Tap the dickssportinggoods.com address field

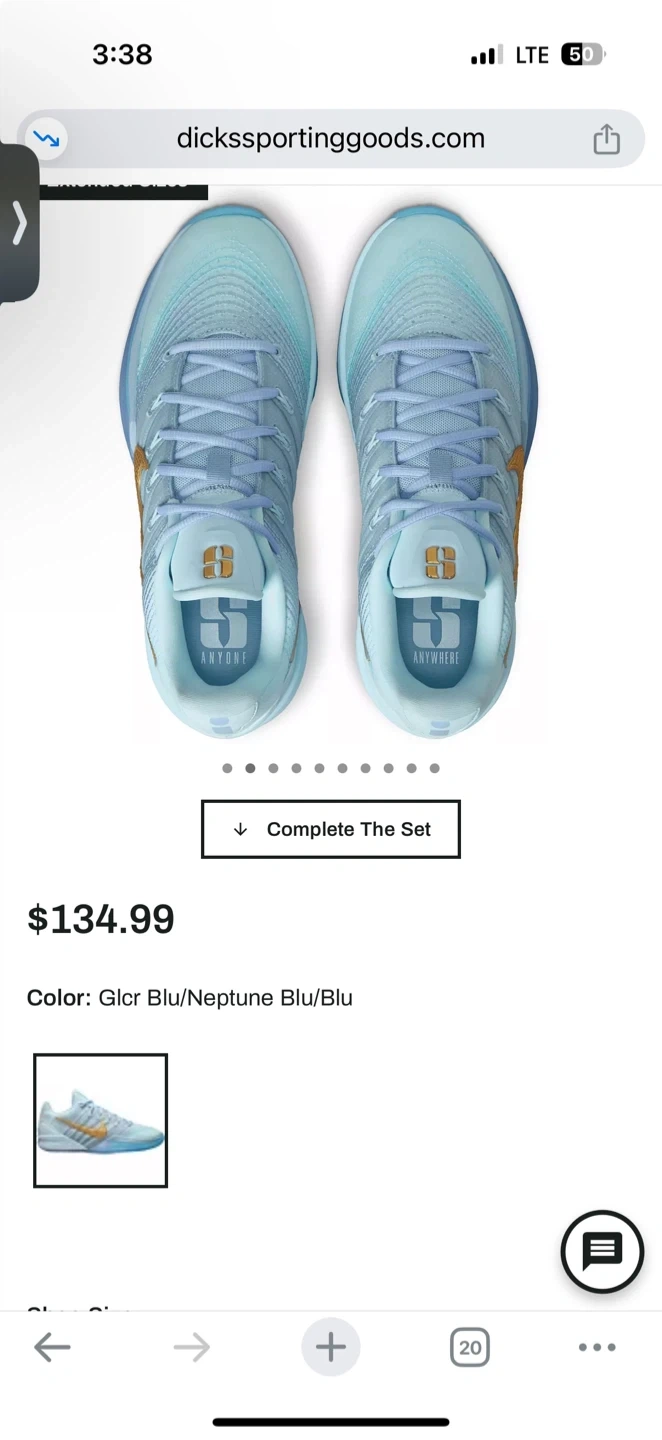[330, 138]
